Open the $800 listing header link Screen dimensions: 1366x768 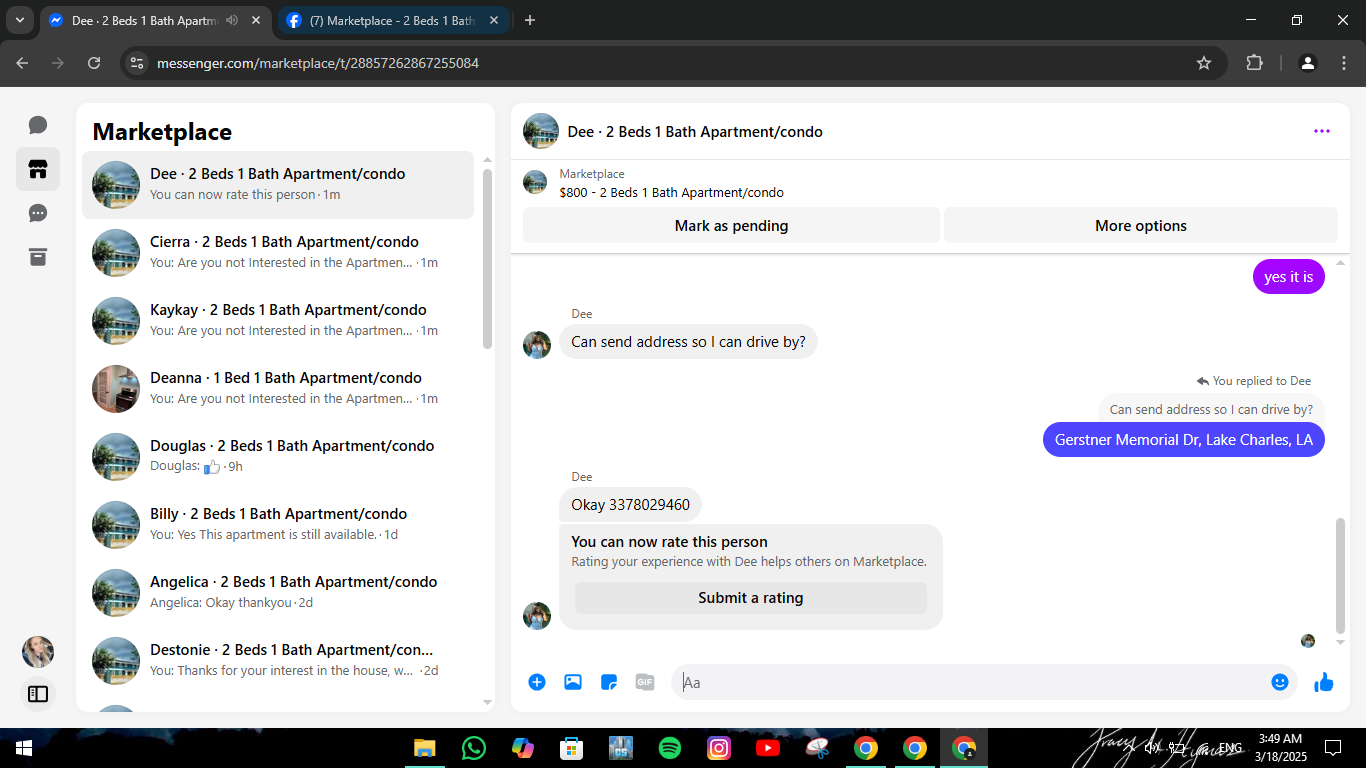671,192
